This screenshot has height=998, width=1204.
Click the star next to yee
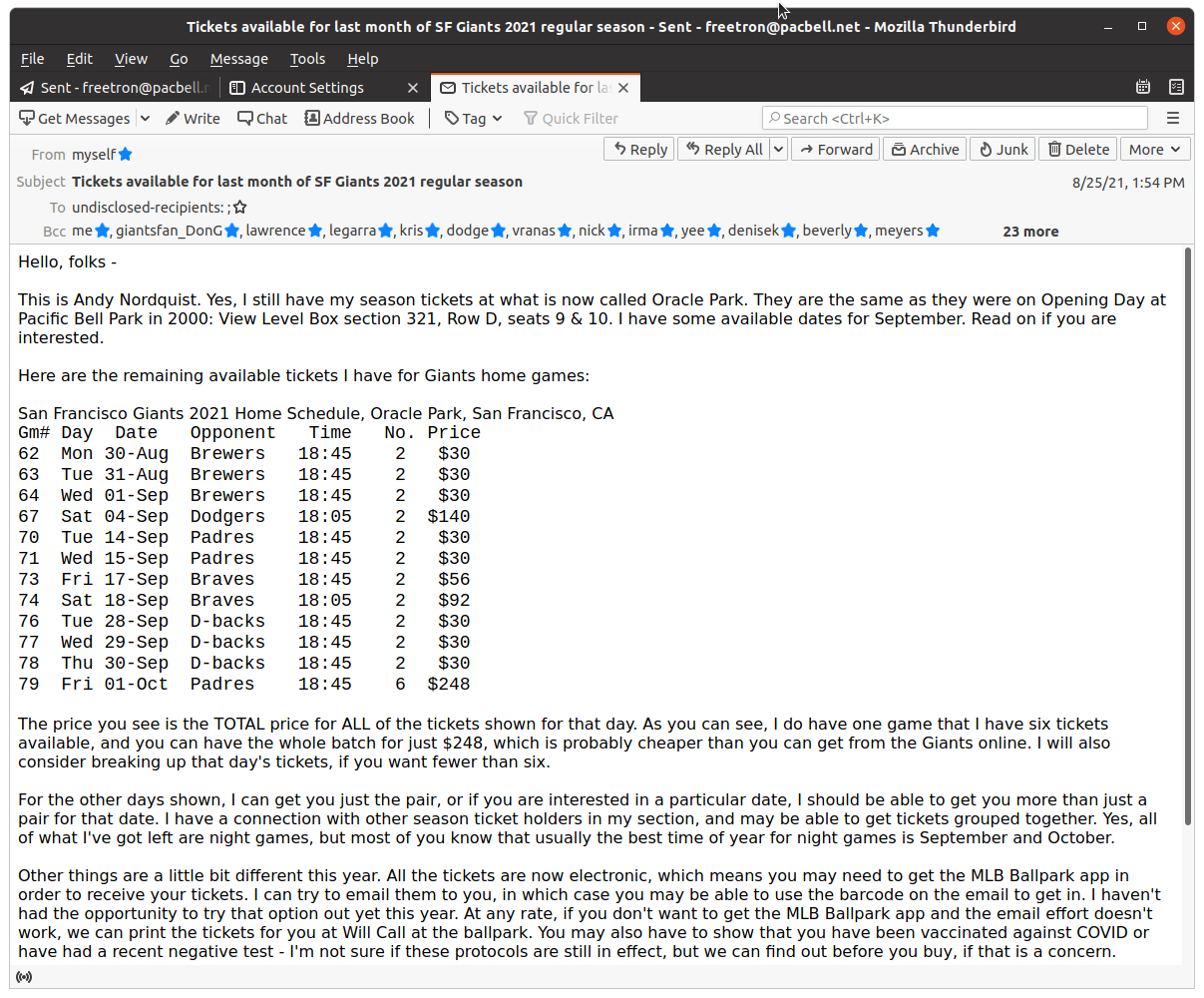[x=714, y=231]
